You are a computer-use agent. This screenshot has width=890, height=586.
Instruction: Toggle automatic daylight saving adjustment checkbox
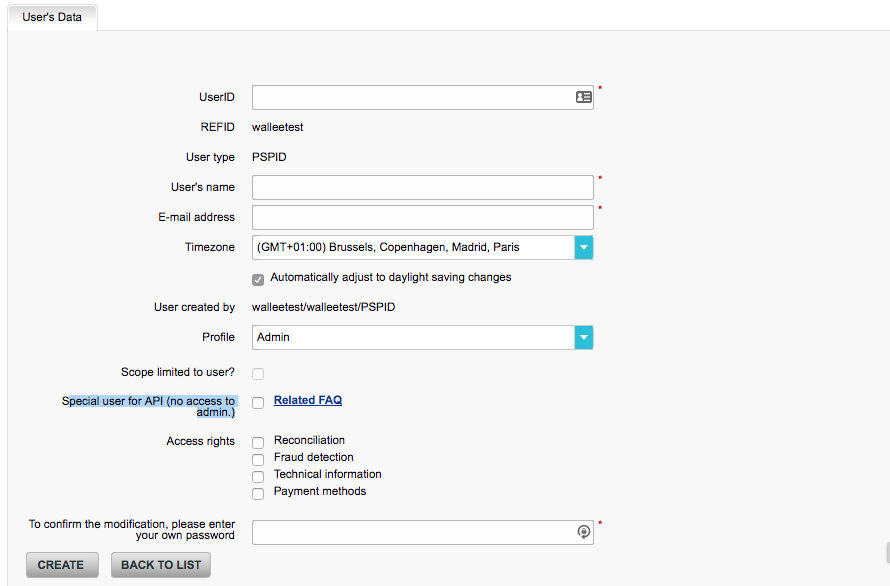(x=258, y=279)
